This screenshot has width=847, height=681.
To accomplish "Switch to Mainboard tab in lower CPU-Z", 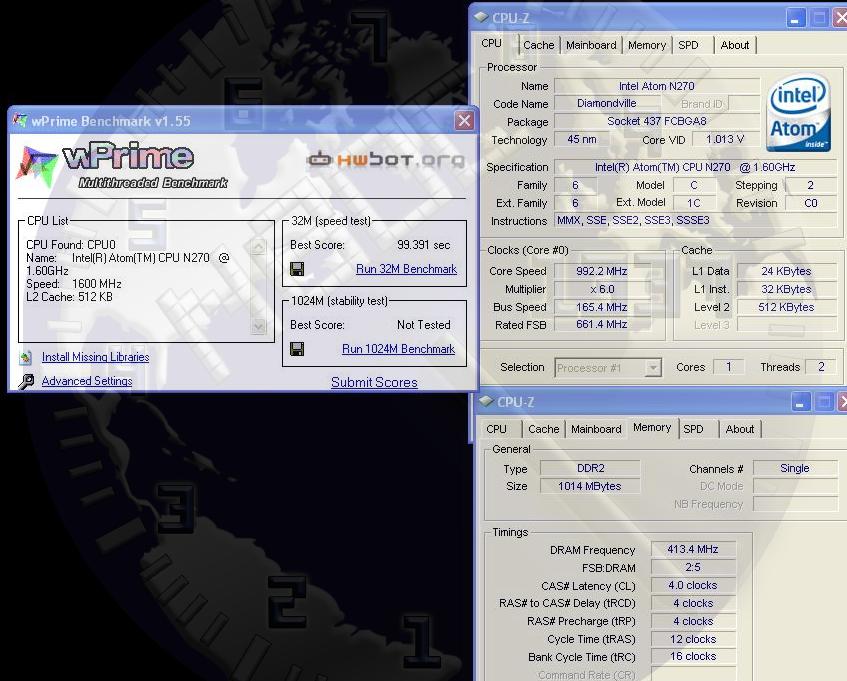I will pyautogui.click(x=596, y=429).
